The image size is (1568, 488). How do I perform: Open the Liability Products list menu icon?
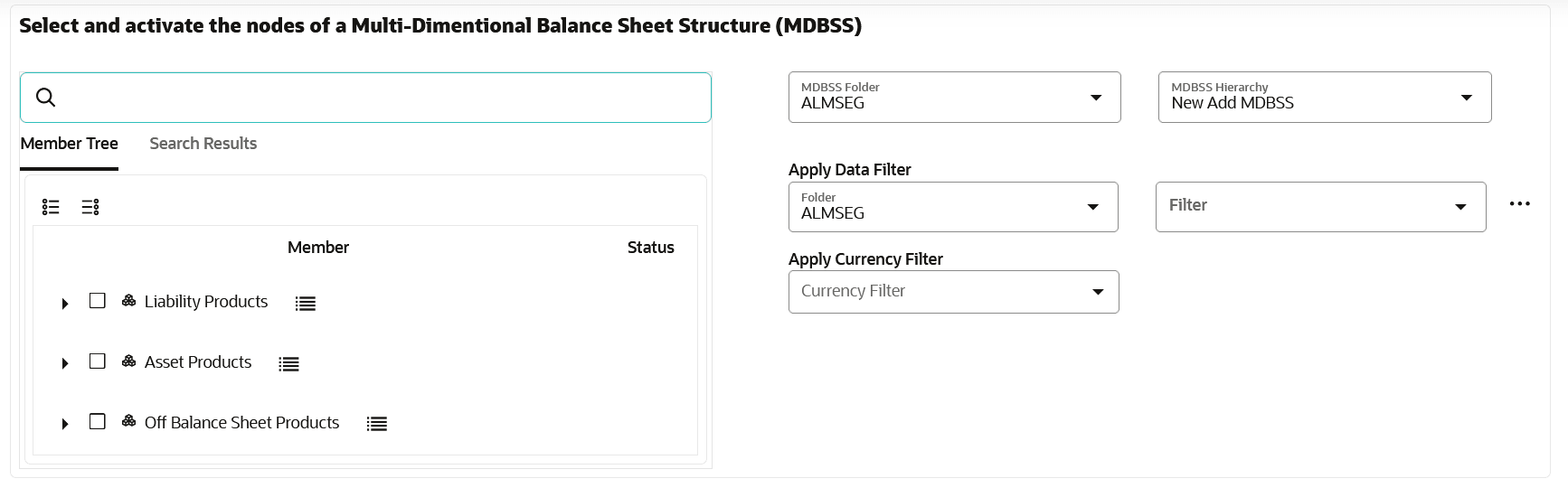306,304
